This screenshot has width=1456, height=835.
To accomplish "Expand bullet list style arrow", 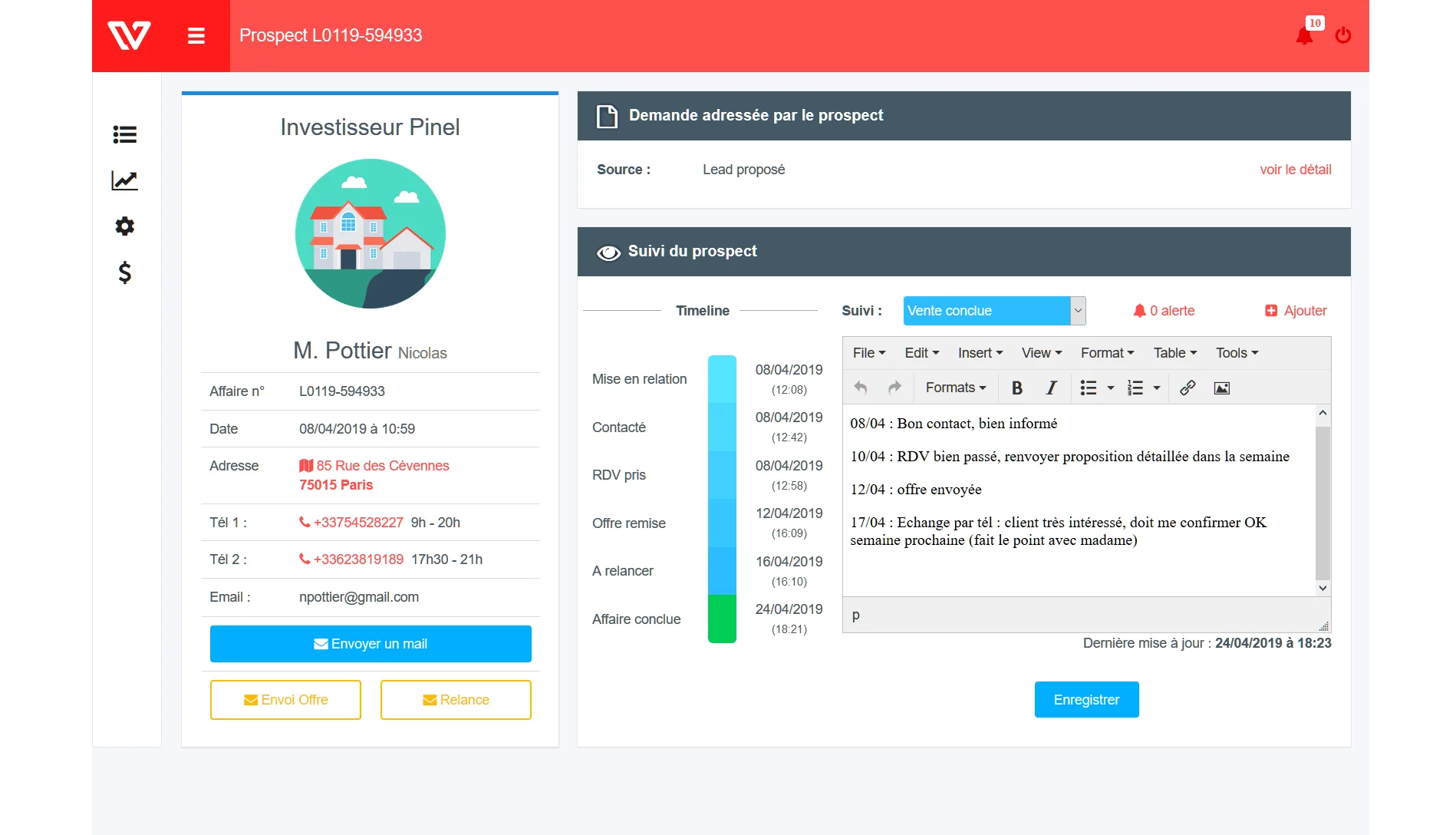I will pos(1110,388).
